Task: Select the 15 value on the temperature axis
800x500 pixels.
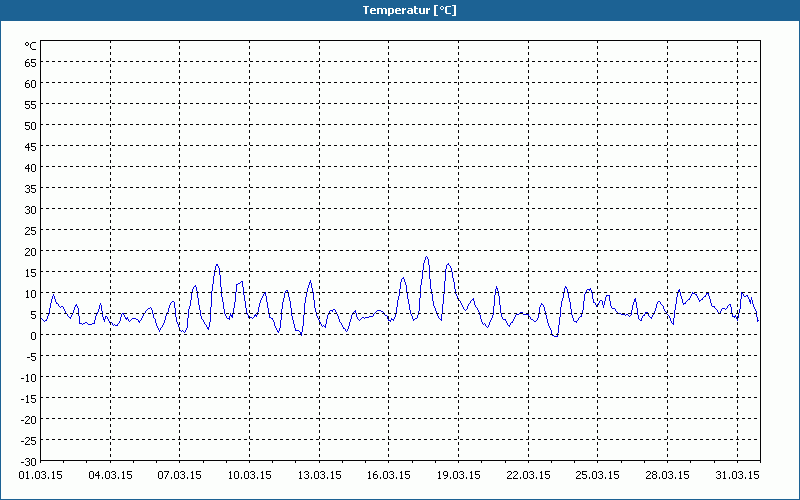Action: 31,273
